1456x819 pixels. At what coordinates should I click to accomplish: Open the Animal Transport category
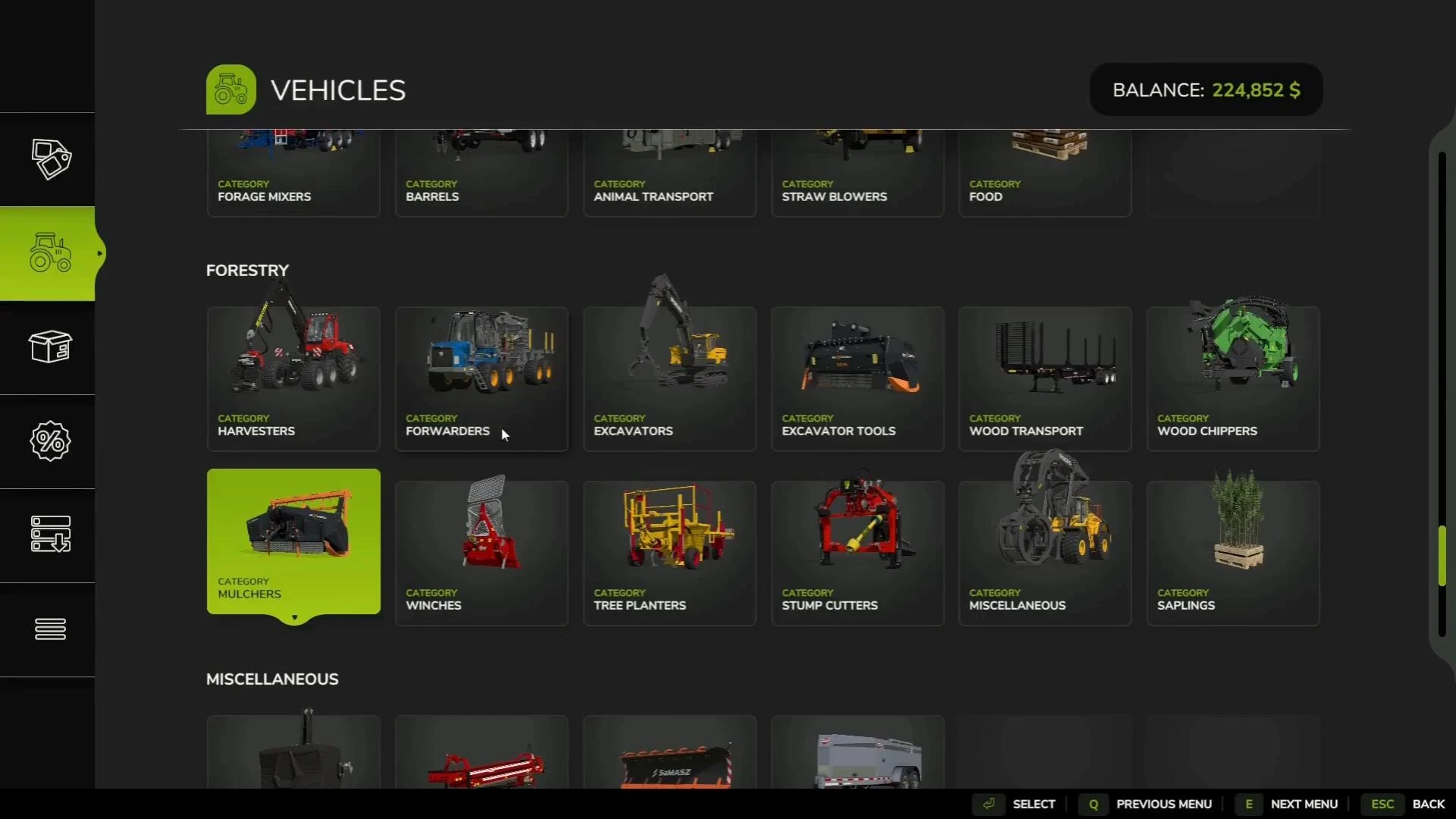coord(670,174)
